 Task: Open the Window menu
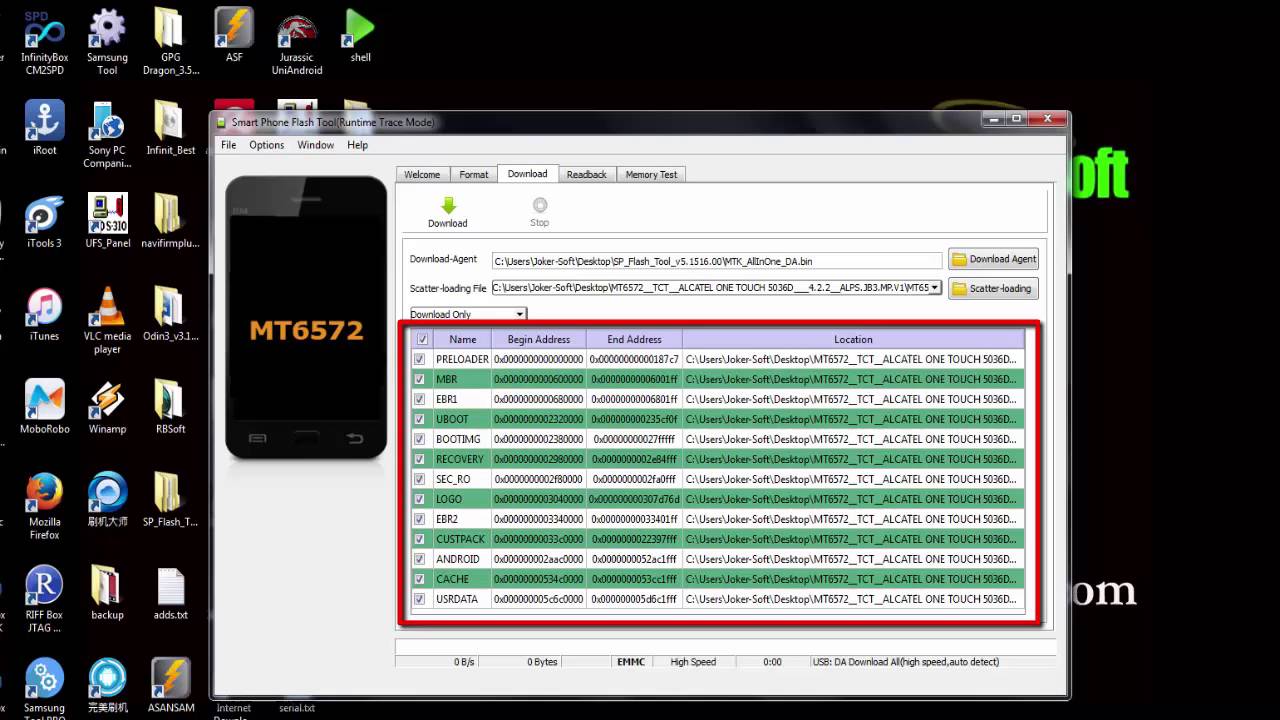pos(316,145)
